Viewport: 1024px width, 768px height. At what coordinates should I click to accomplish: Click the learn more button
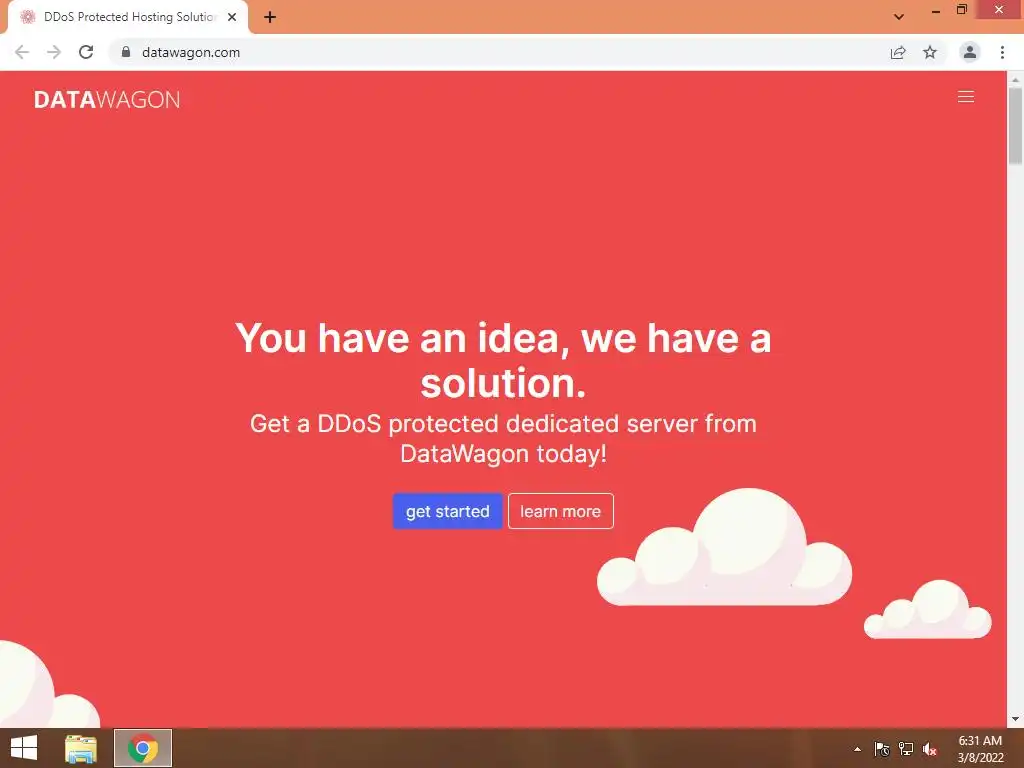coord(560,511)
